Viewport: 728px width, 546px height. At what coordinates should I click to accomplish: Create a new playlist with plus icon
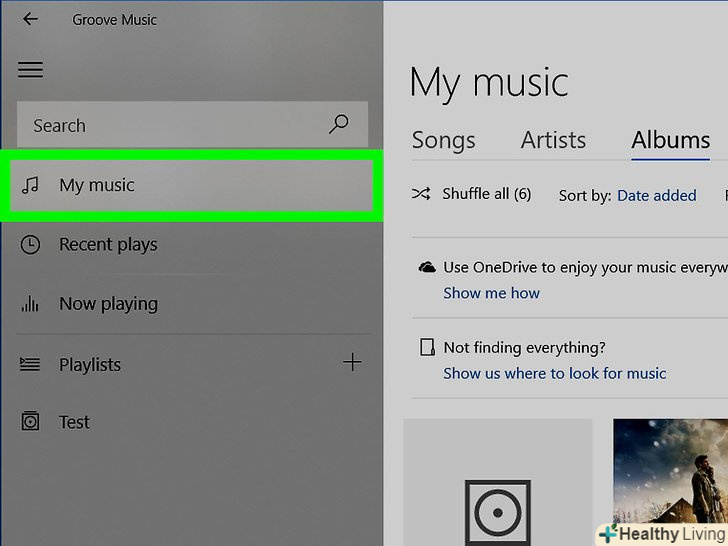pyautogui.click(x=352, y=362)
